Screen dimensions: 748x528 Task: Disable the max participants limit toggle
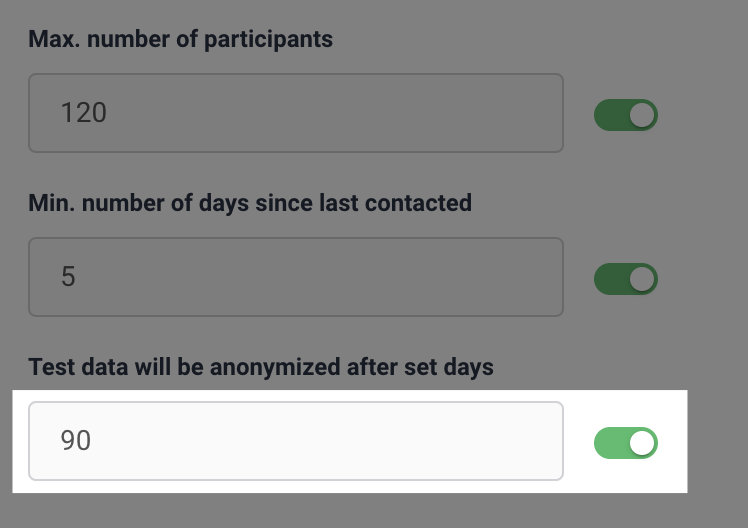click(626, 115)
